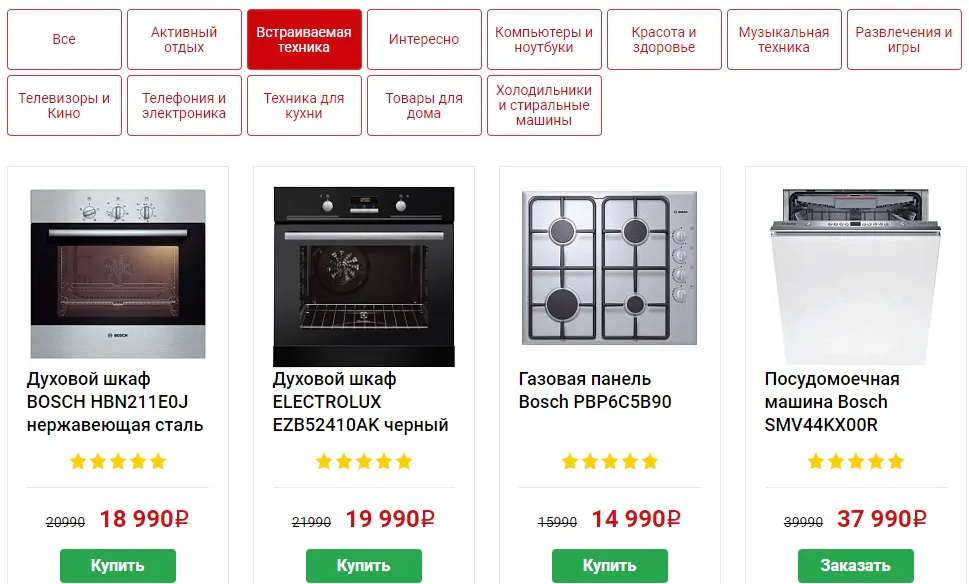Select the 'Все' category tab
This screenshot has height=584, width=969.
[x=64, y=40]
